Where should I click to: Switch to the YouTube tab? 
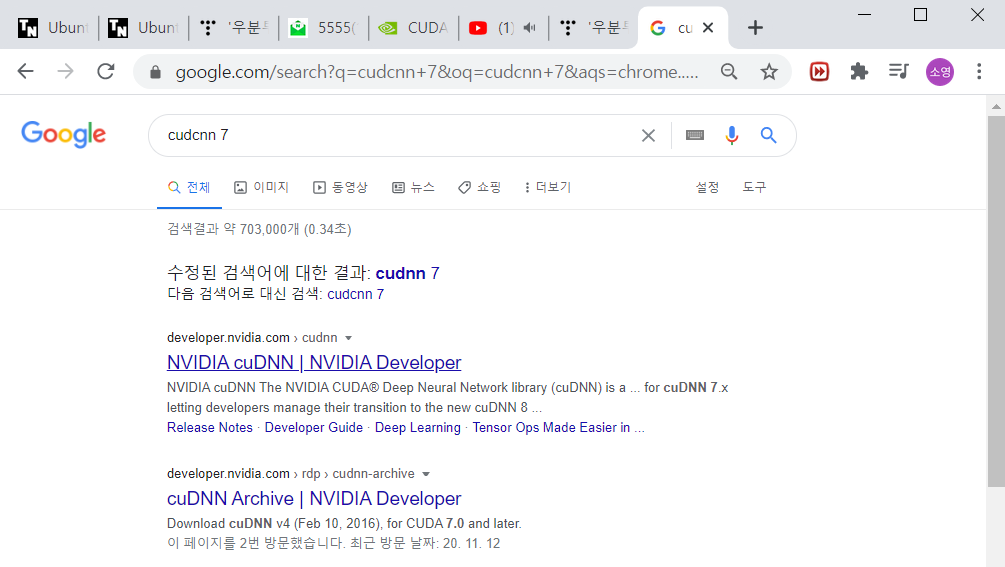[492, 28]
